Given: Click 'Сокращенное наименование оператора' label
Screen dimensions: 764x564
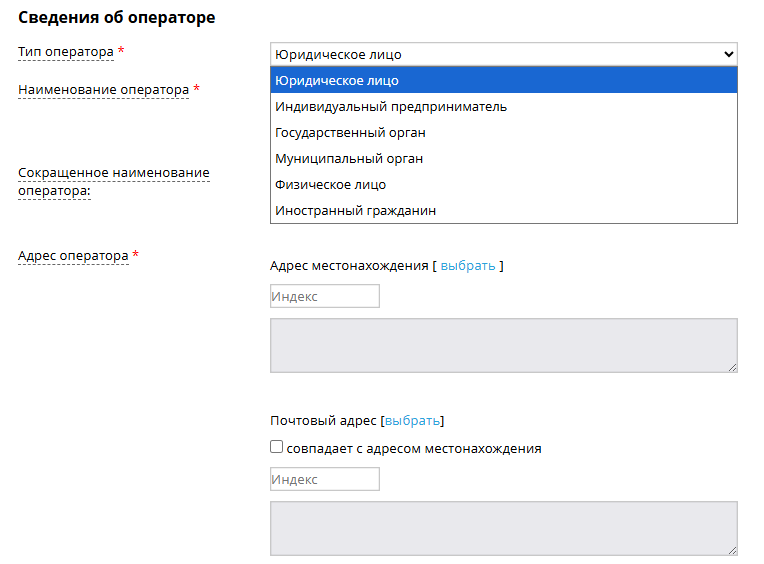Looking at the screenshot, I should click(x=113, y=181).
